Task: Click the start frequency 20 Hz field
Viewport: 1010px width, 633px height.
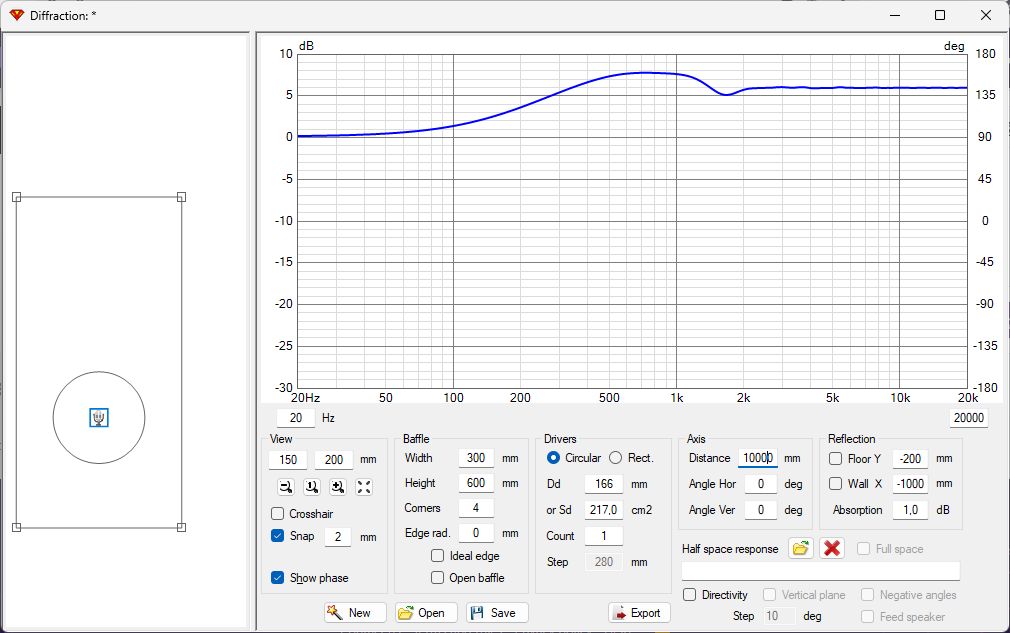Action: [296, 418]
